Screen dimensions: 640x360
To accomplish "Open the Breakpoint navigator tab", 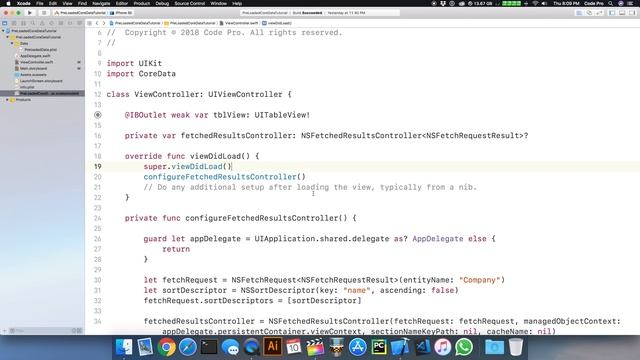I will click(70, 23).
